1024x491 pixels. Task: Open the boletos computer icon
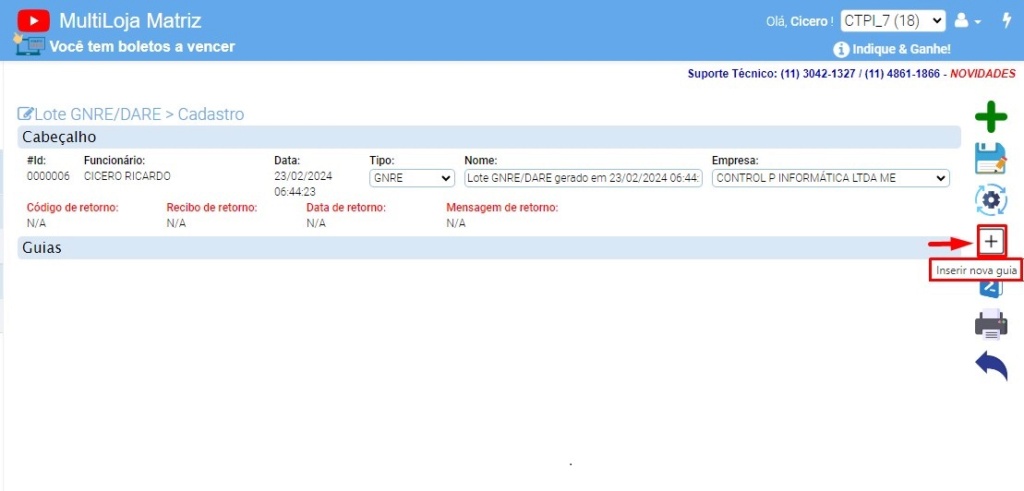[28, 45]
